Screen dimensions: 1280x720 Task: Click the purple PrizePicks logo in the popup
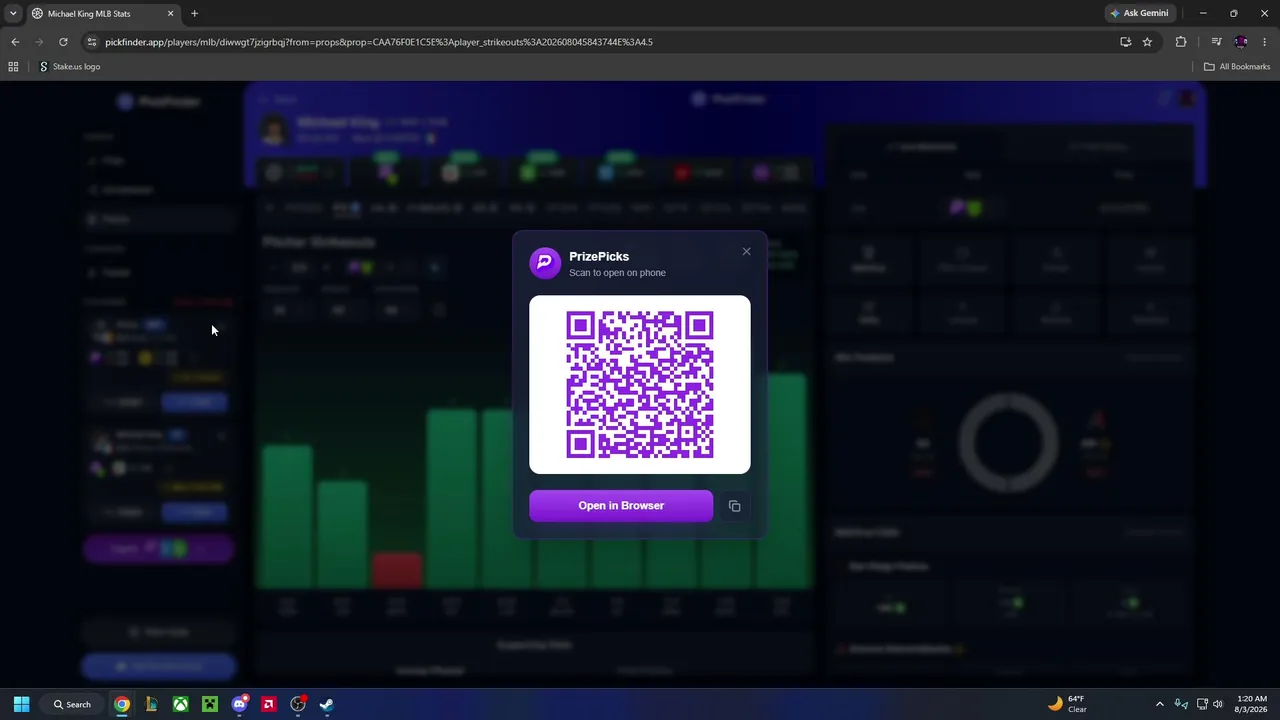[545, 263]
